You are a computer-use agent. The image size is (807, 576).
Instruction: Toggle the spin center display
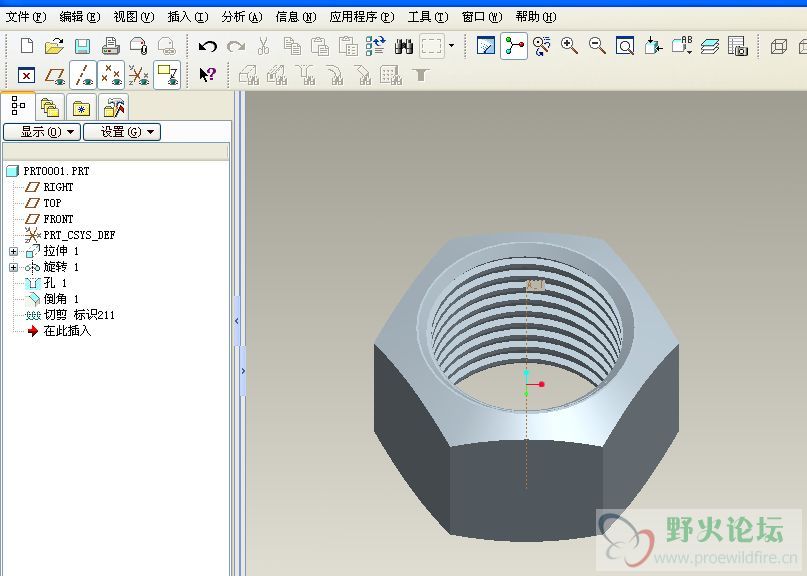click(x=514, y=46)
